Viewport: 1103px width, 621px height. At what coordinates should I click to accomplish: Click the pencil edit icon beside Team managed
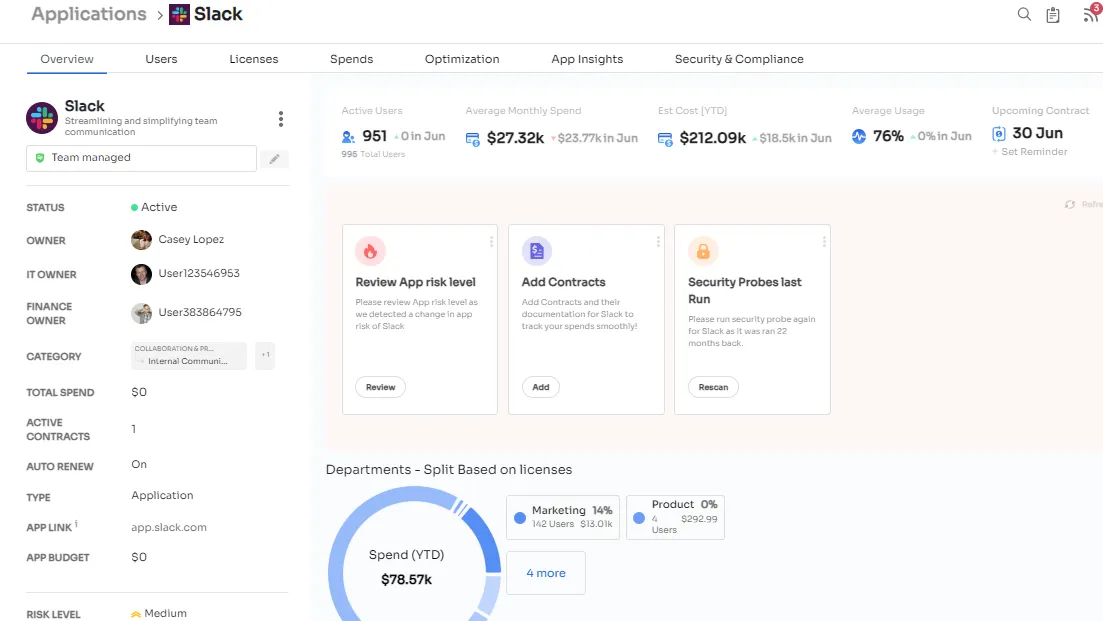pos(274,159)
